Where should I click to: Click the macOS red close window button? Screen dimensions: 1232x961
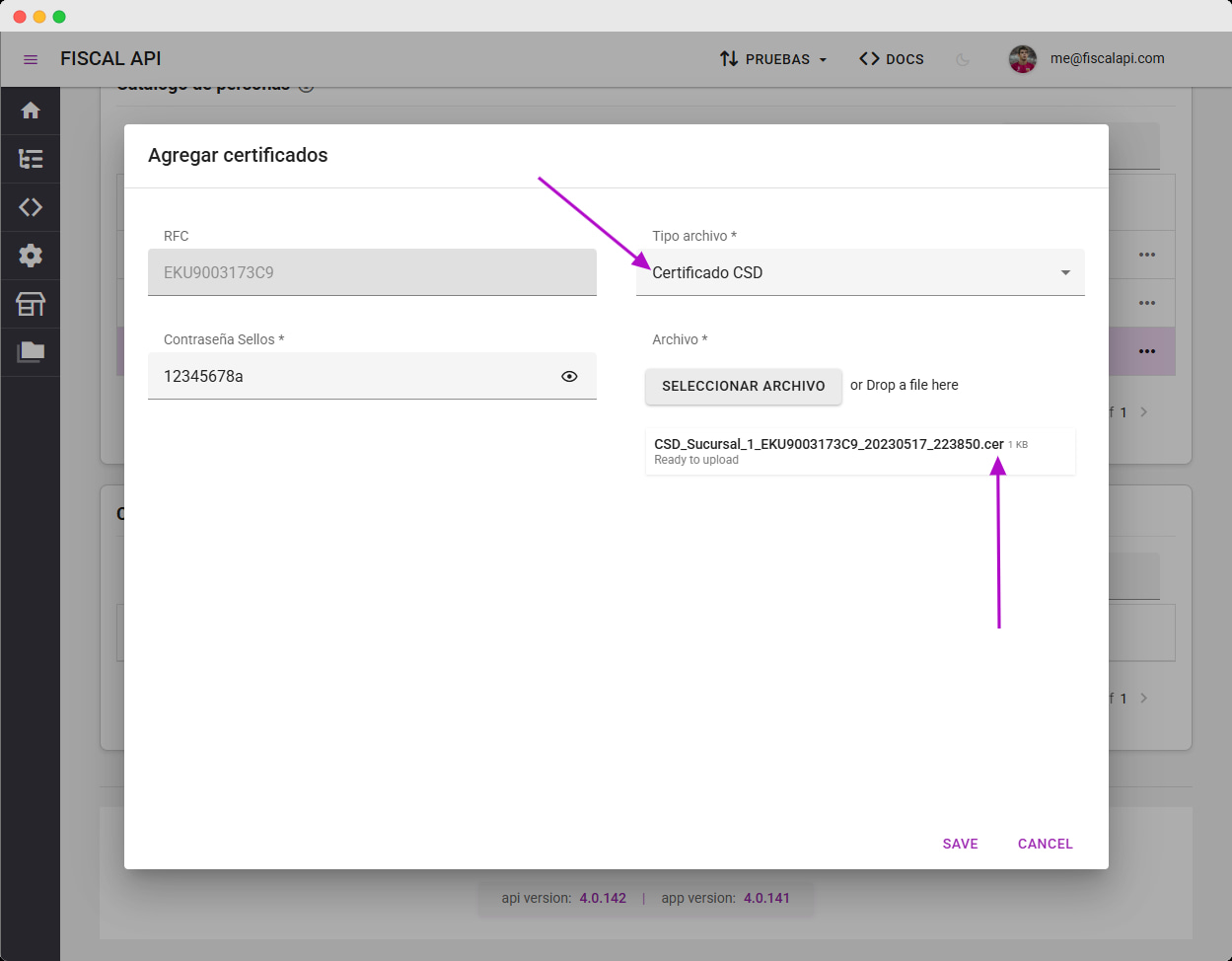[x=20, y=17]
